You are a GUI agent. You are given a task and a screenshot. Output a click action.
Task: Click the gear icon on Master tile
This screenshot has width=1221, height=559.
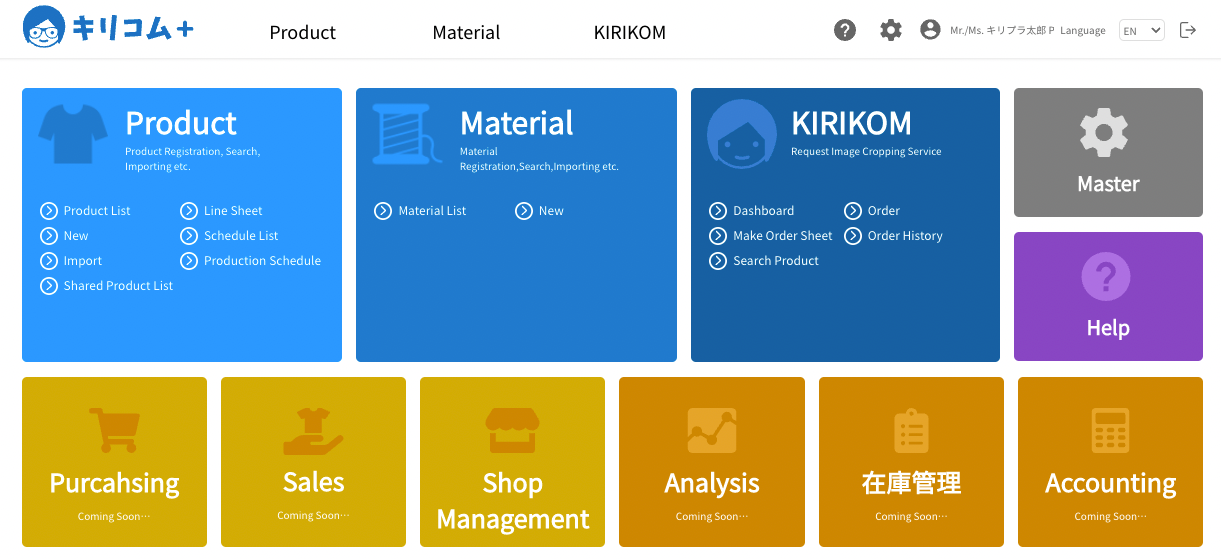[x=1105, y=133]
